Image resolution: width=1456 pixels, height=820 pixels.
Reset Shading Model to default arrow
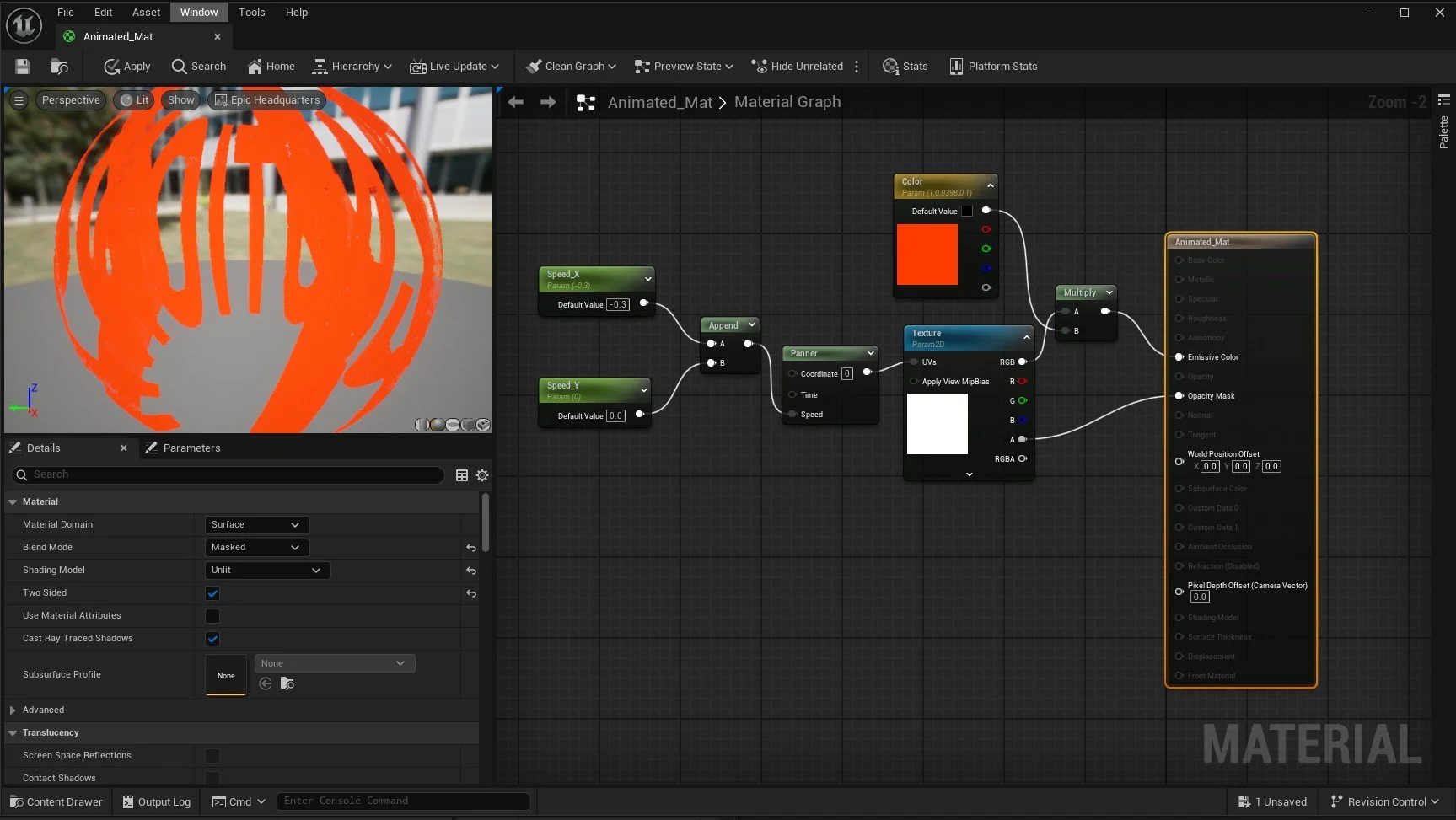click(471, 571)
